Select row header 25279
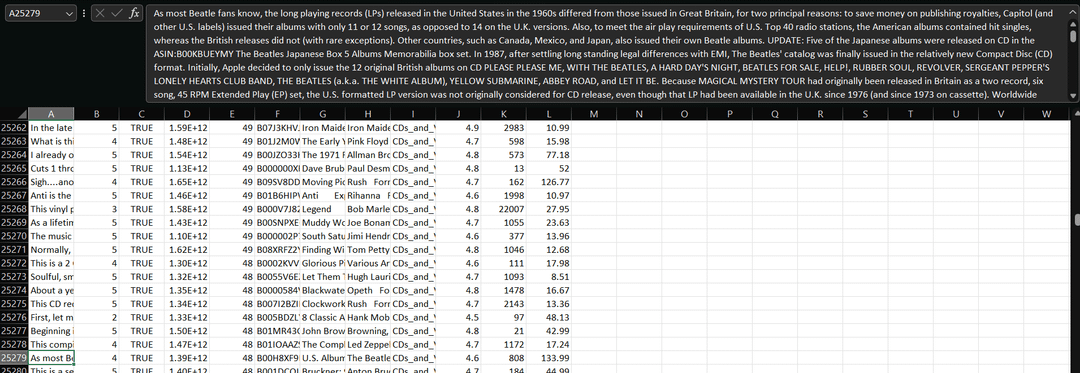The image size is (1080, 373). [x=14, y=358]
